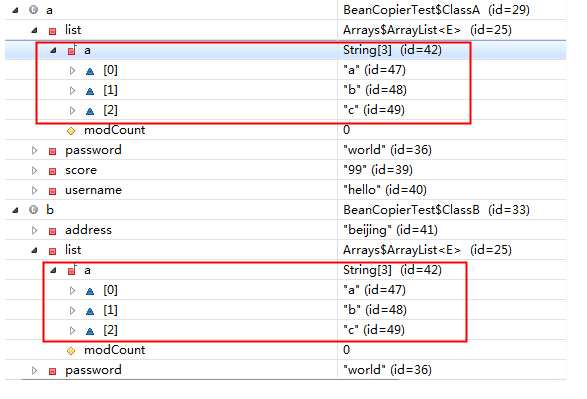
Task: Click triangle icon of [1] in ClassB's array
Action: 90,311
